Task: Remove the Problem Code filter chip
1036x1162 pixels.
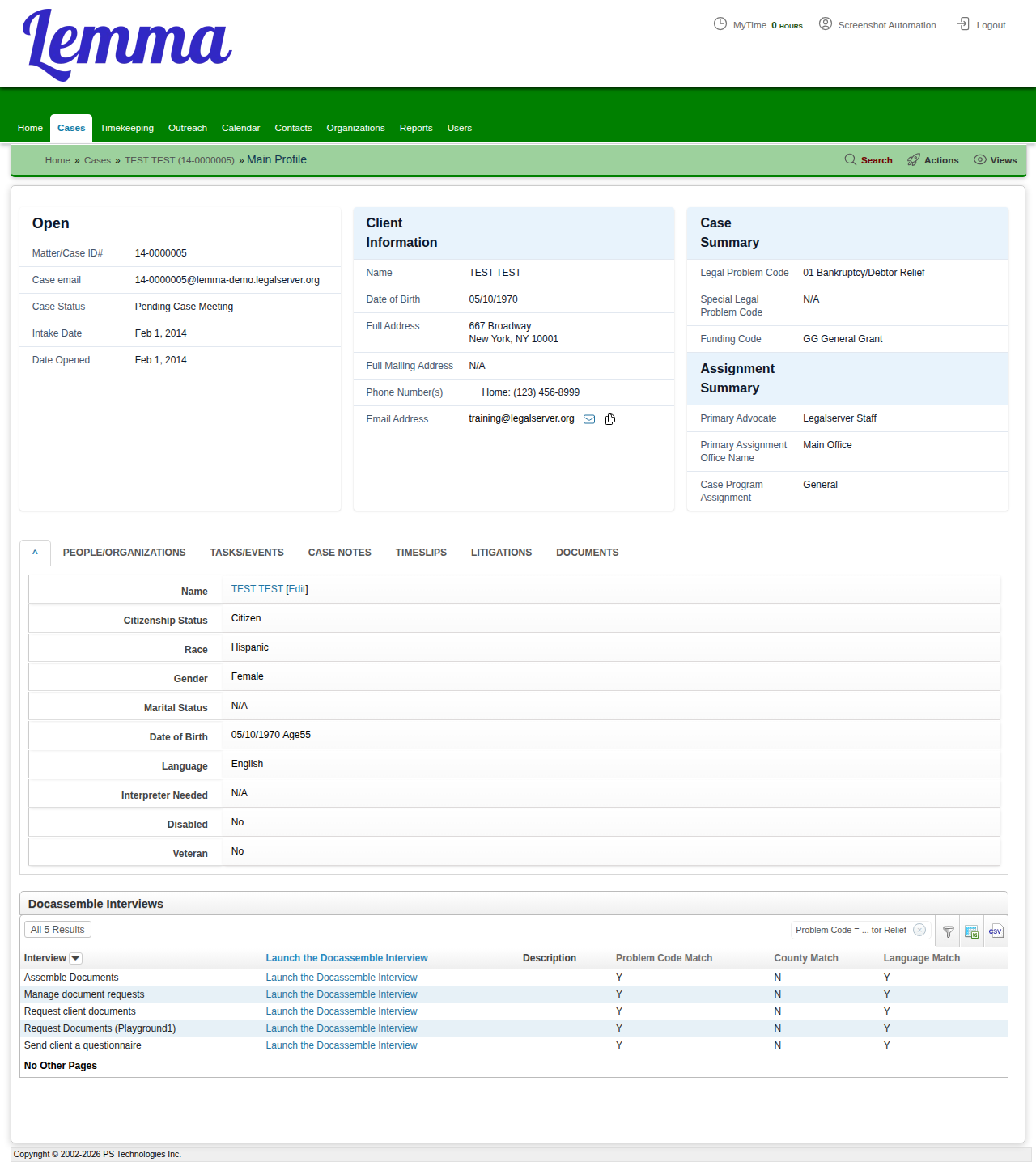Action: [919, 930]
